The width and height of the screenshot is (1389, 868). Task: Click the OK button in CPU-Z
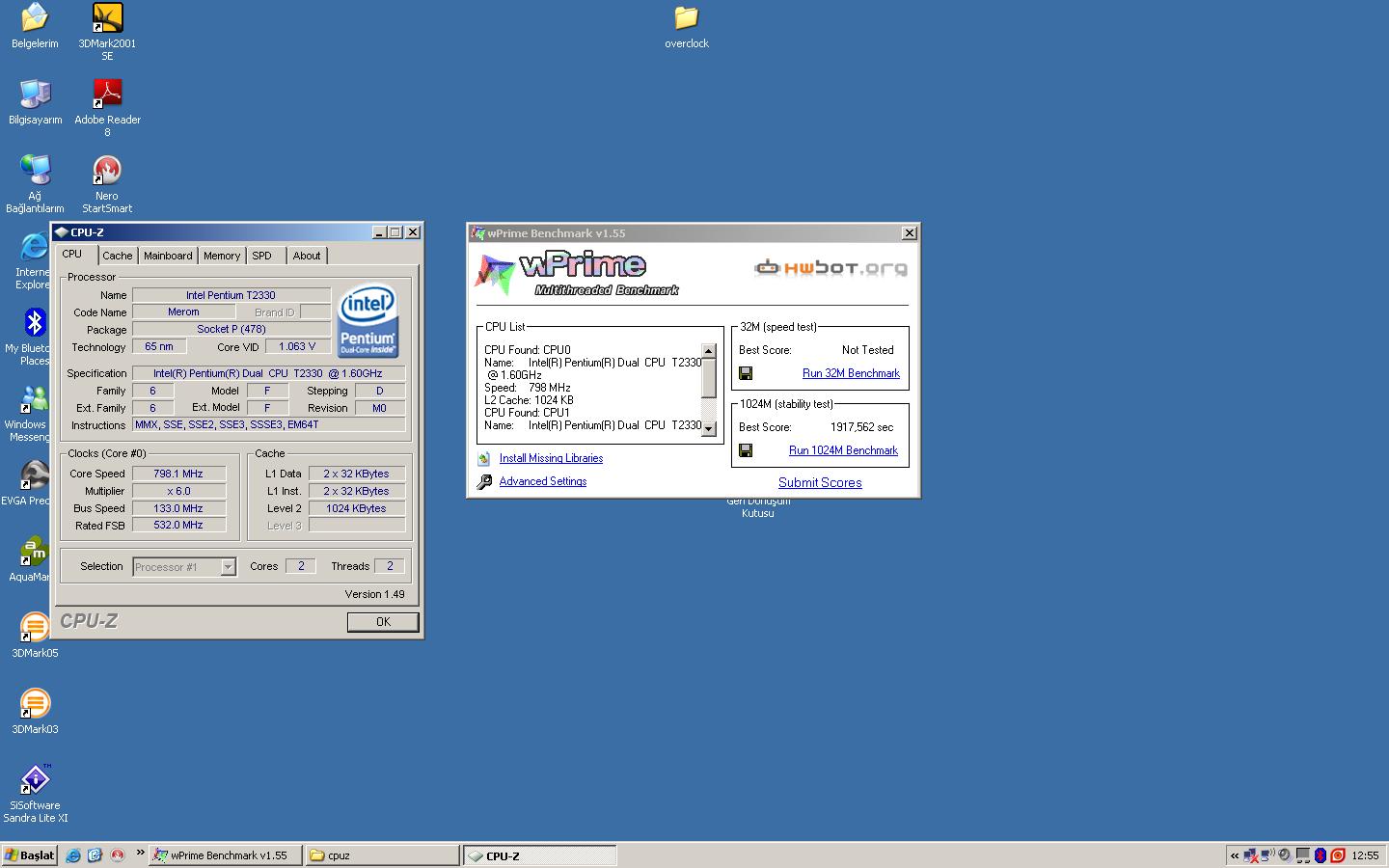383,622
